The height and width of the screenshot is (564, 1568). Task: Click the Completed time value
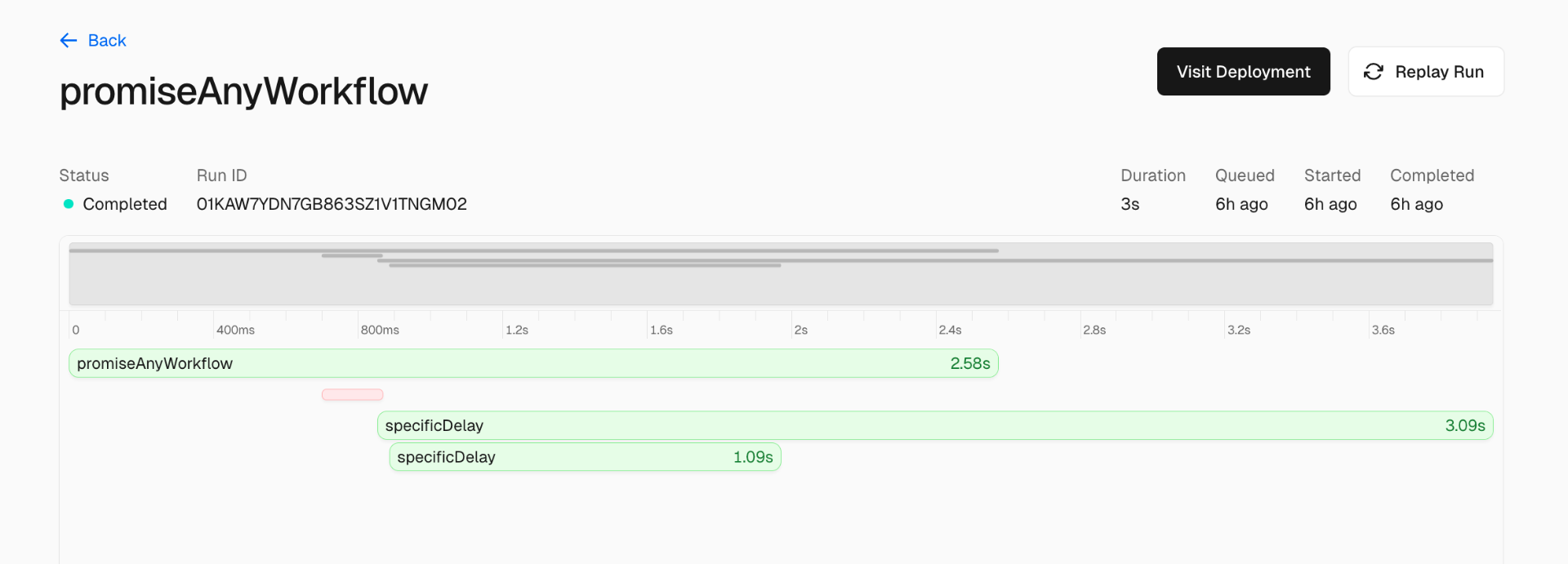[x=1416, y=204]
